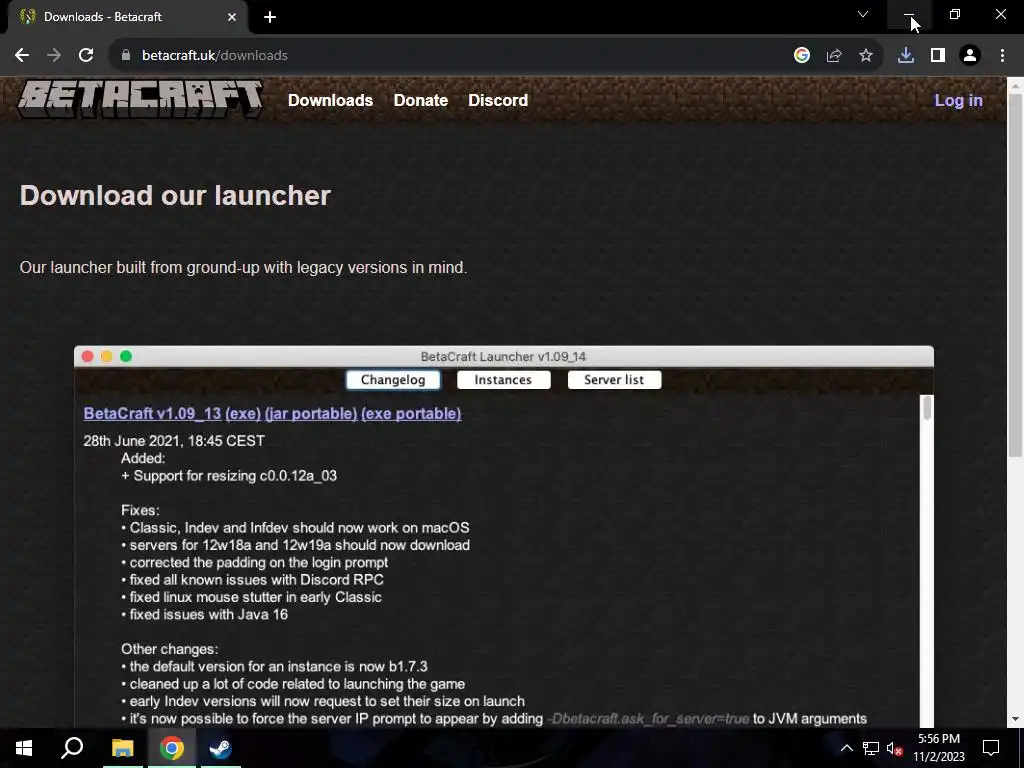
Task: Click the Betacraft logo
Action: tap(140, 100)
